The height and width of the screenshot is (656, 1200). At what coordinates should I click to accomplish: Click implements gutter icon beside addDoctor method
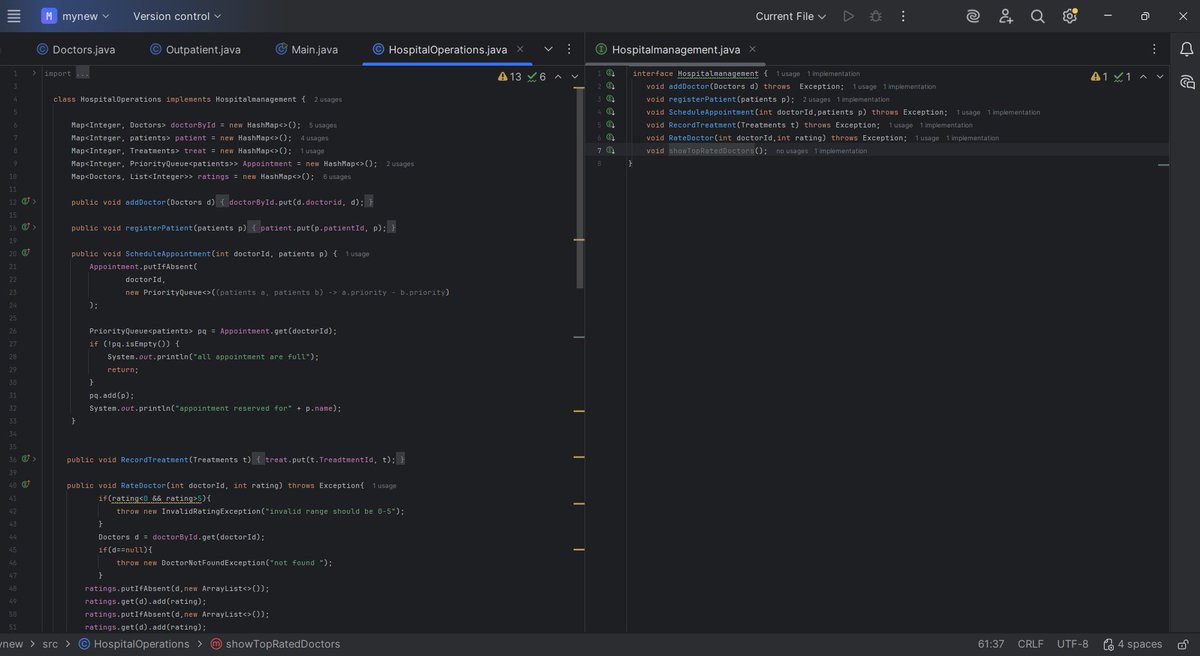click(x=25, y=202)
